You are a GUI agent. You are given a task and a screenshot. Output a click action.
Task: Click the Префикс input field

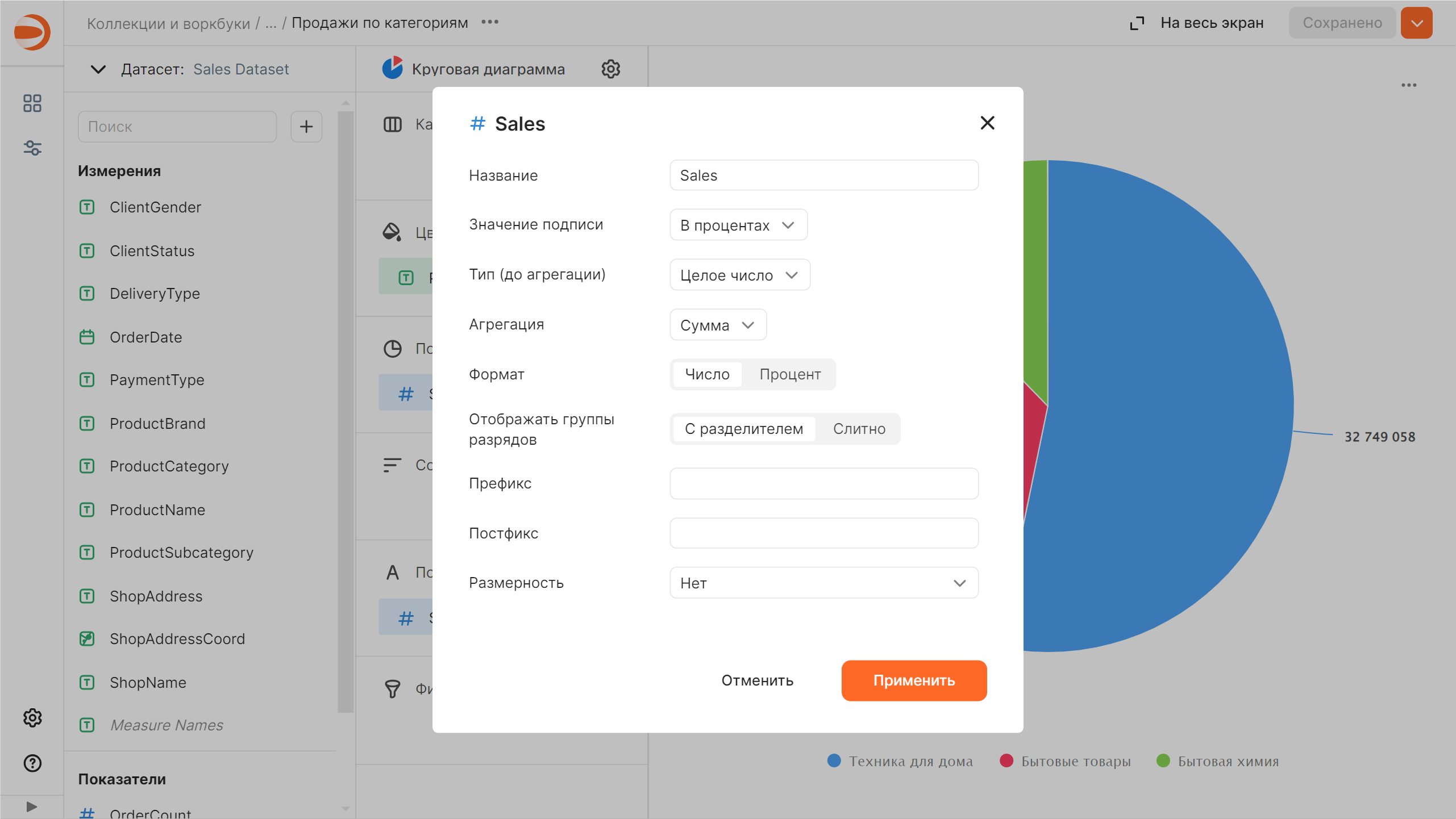[x=823, y=483]
